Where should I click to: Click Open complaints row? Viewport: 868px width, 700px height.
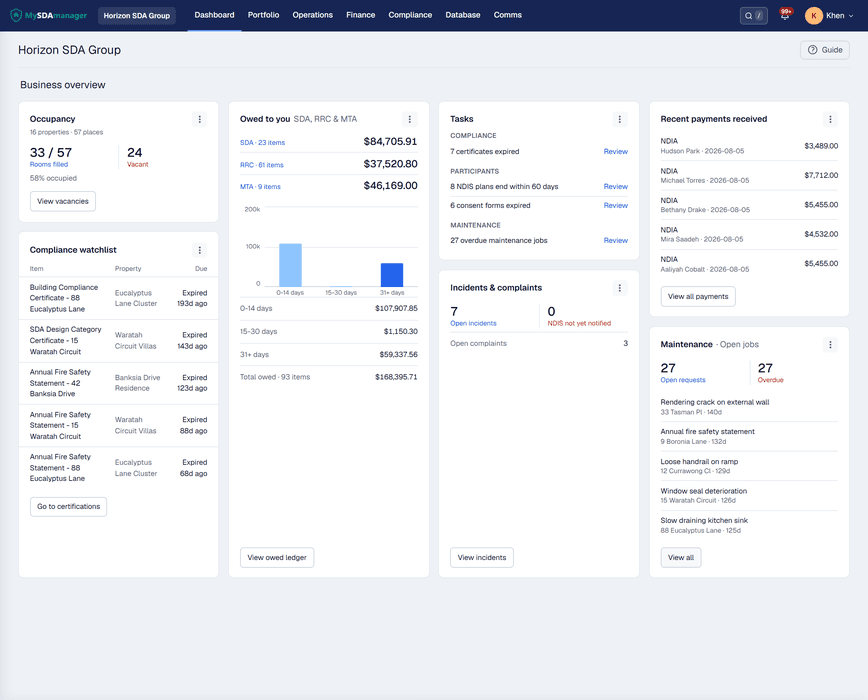pyautogui.click(x=539, y=344)
